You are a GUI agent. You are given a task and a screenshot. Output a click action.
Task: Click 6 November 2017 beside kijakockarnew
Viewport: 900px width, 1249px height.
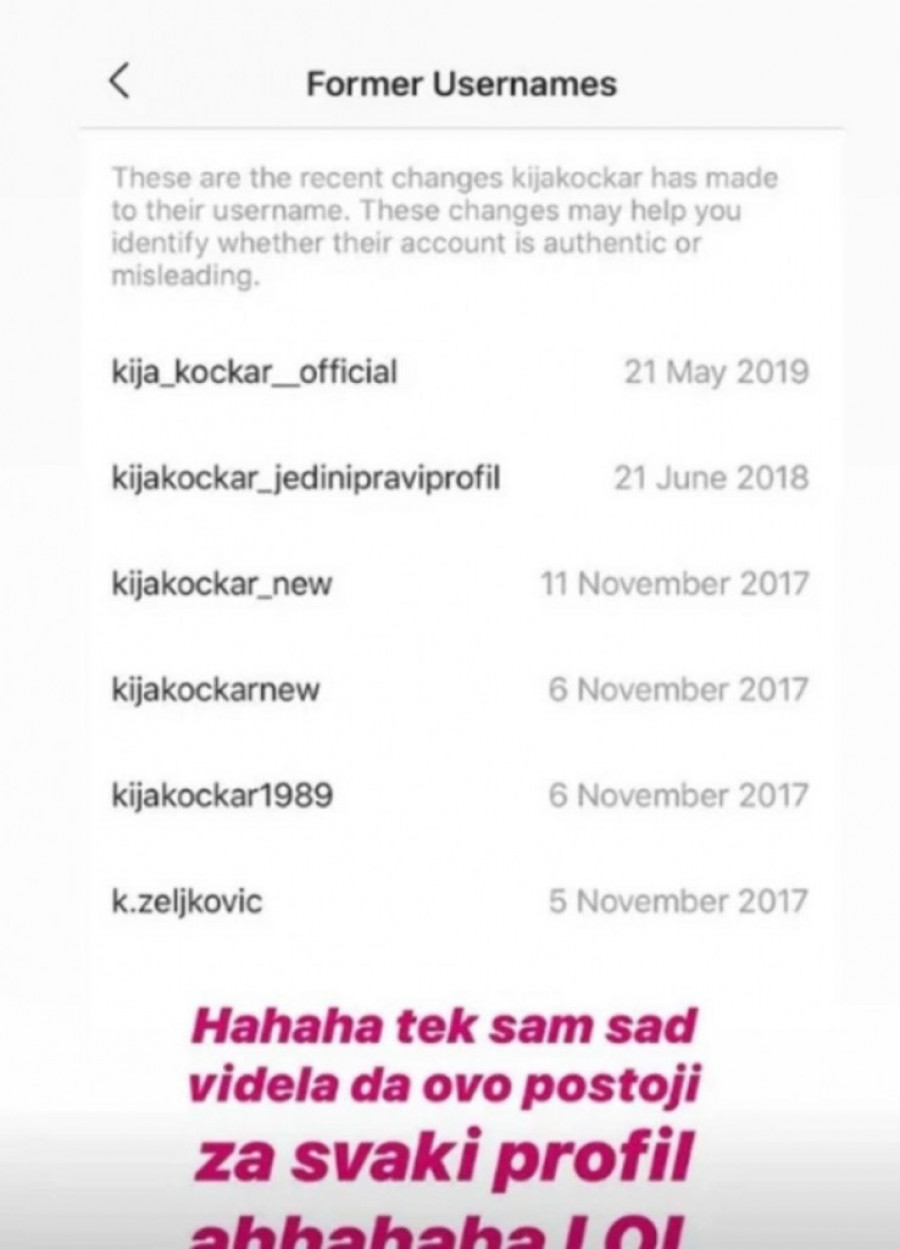pyautogui.click(x=678, y=690)
